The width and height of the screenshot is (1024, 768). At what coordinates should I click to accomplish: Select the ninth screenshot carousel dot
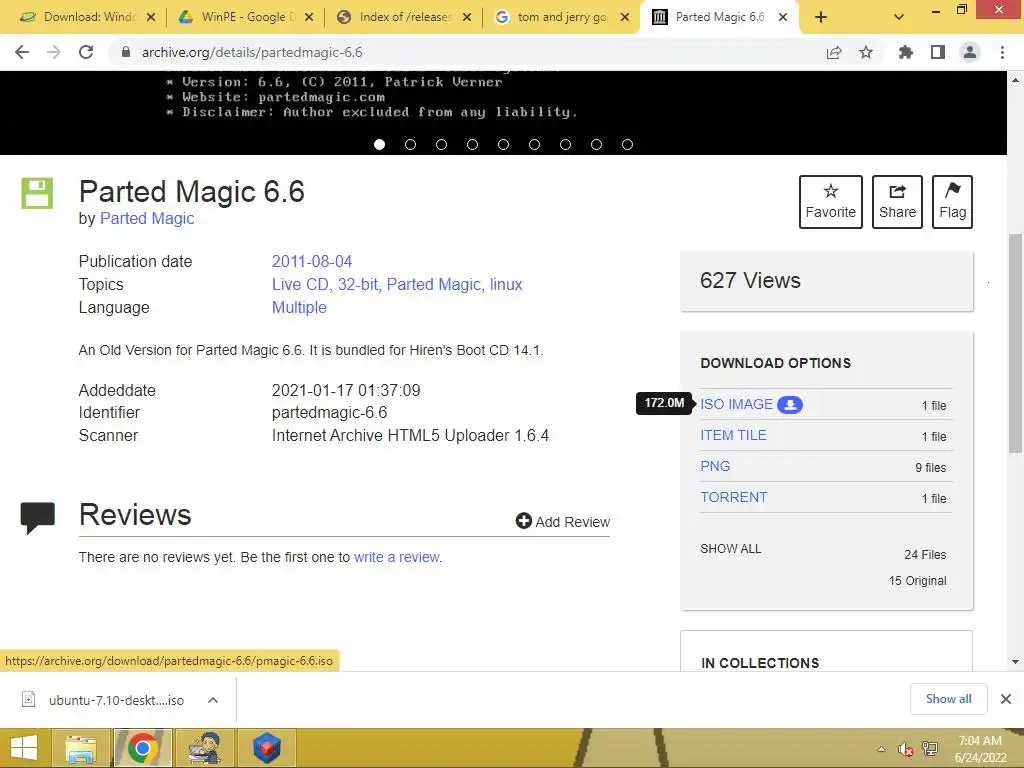[x=628, y=144]
